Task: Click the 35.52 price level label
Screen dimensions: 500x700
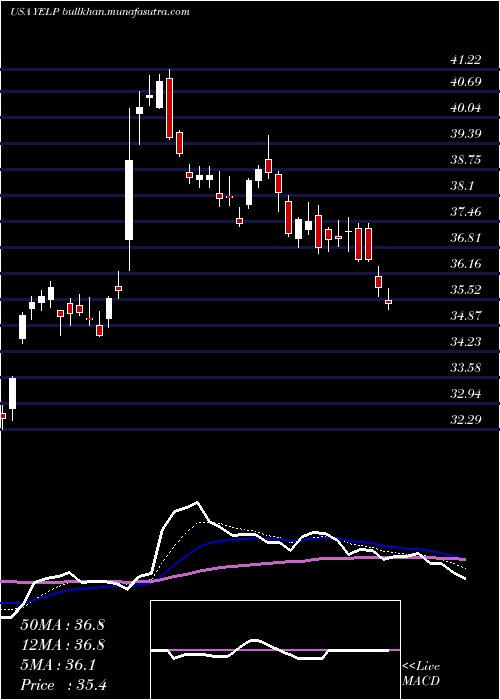Action: (x=466, y=290)
